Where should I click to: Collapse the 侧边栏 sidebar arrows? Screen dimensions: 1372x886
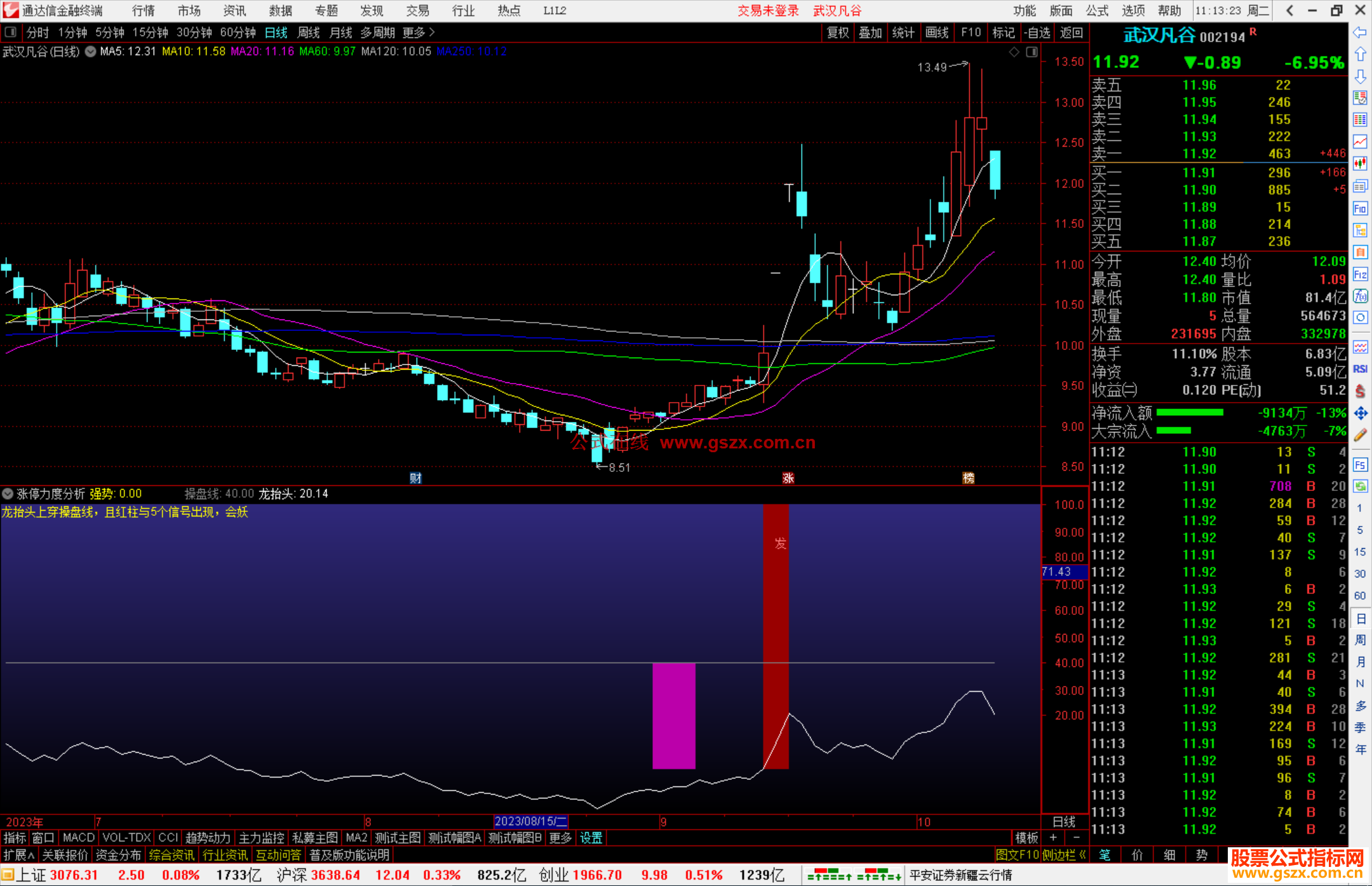click(x=1082, y=855)
